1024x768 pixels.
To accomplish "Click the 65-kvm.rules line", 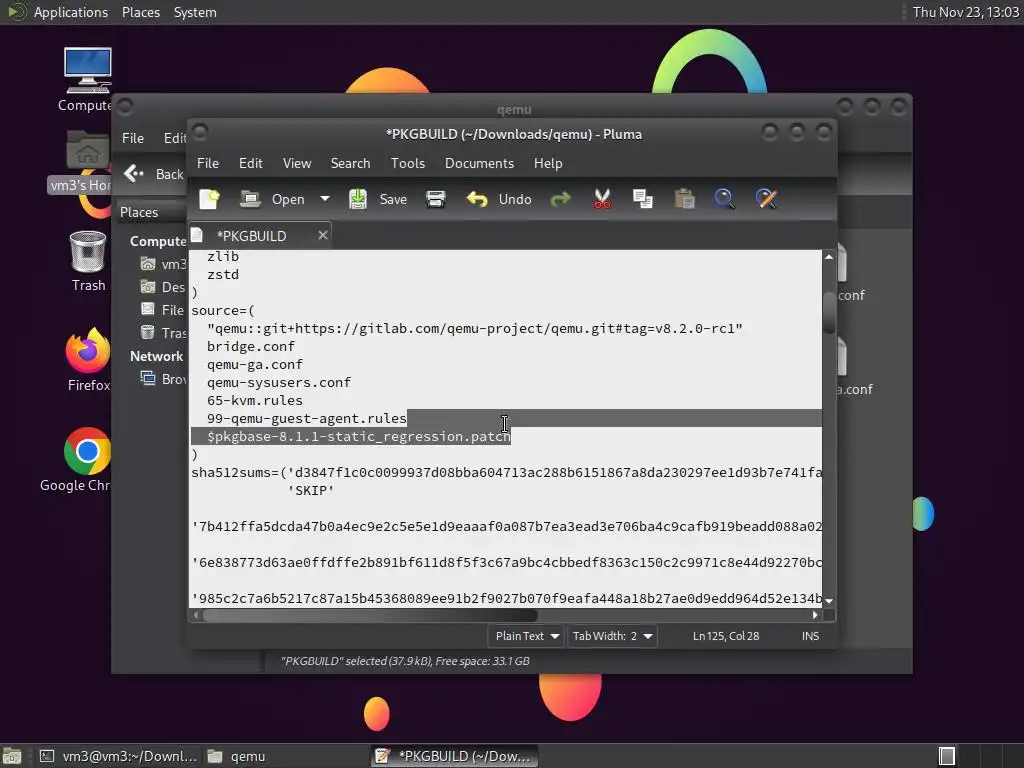I will [x=255, y=400].
